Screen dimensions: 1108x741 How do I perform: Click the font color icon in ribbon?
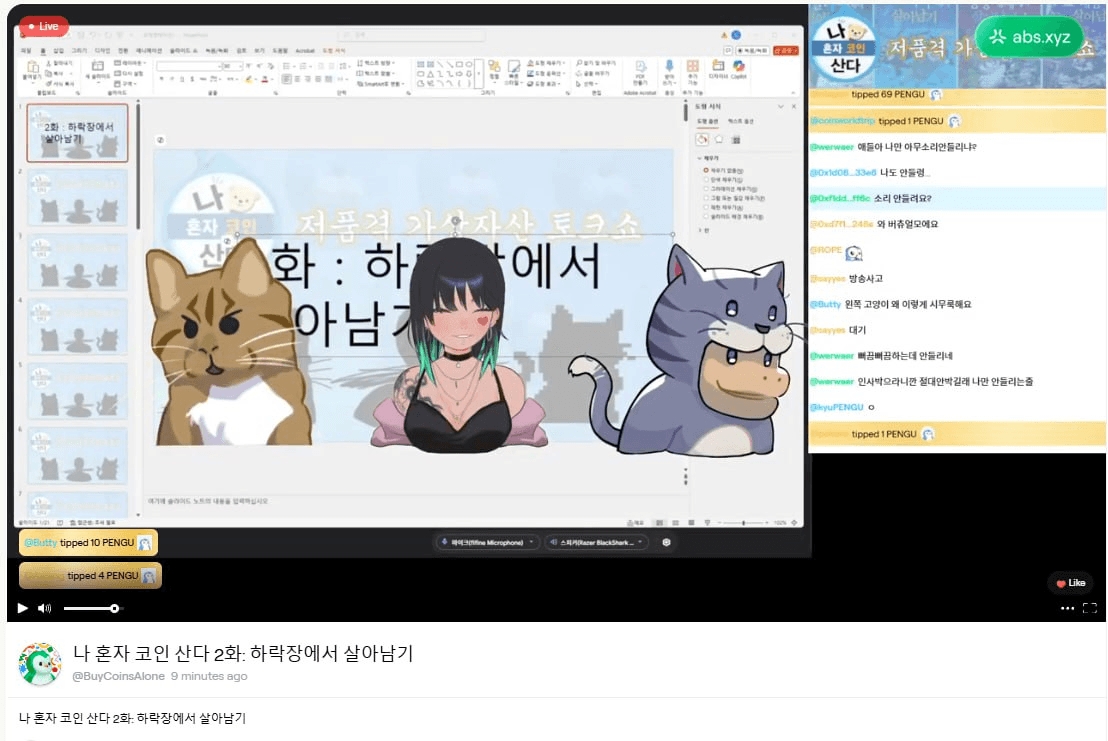pos(265,79)
